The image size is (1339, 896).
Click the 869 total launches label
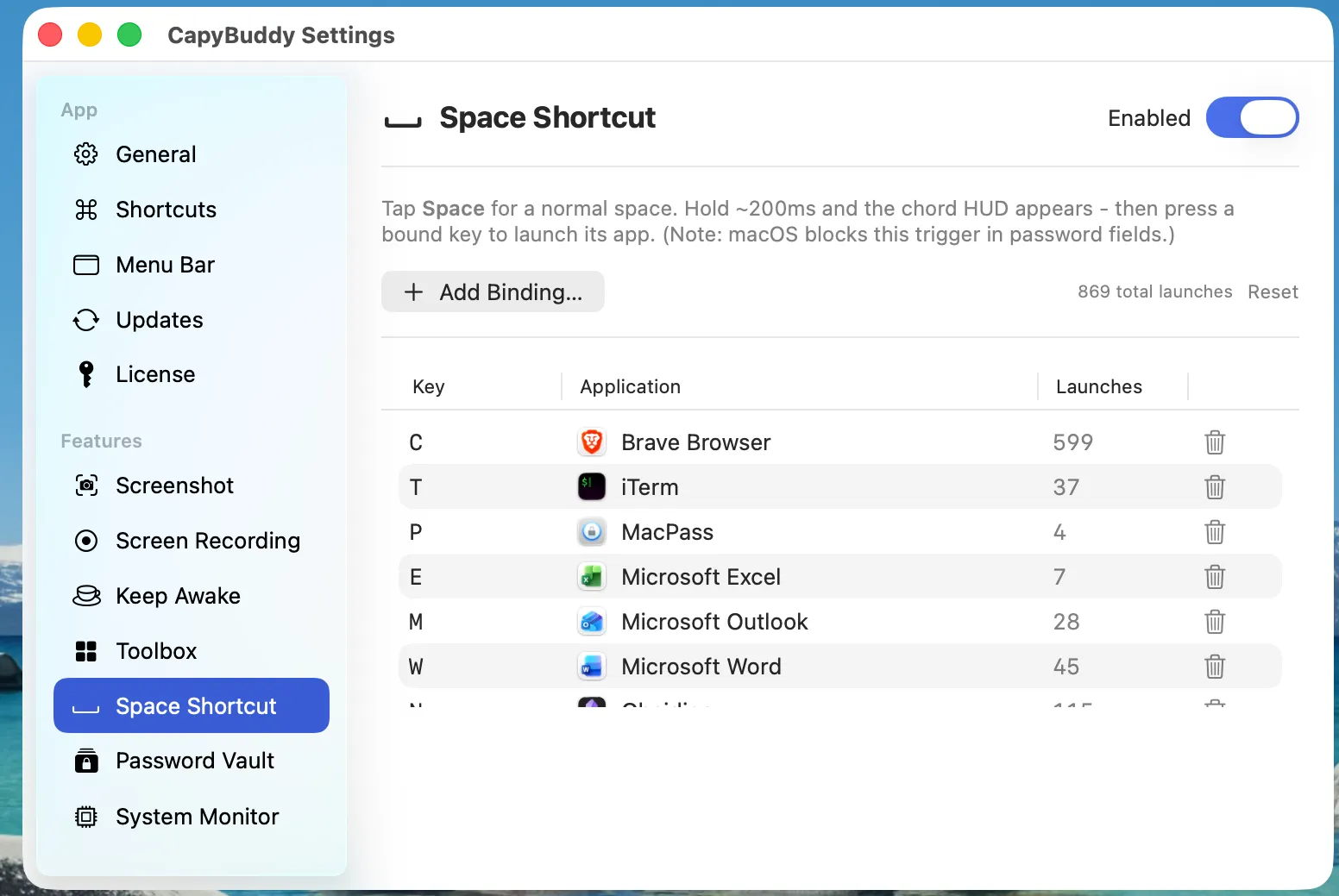point(1154,291)
